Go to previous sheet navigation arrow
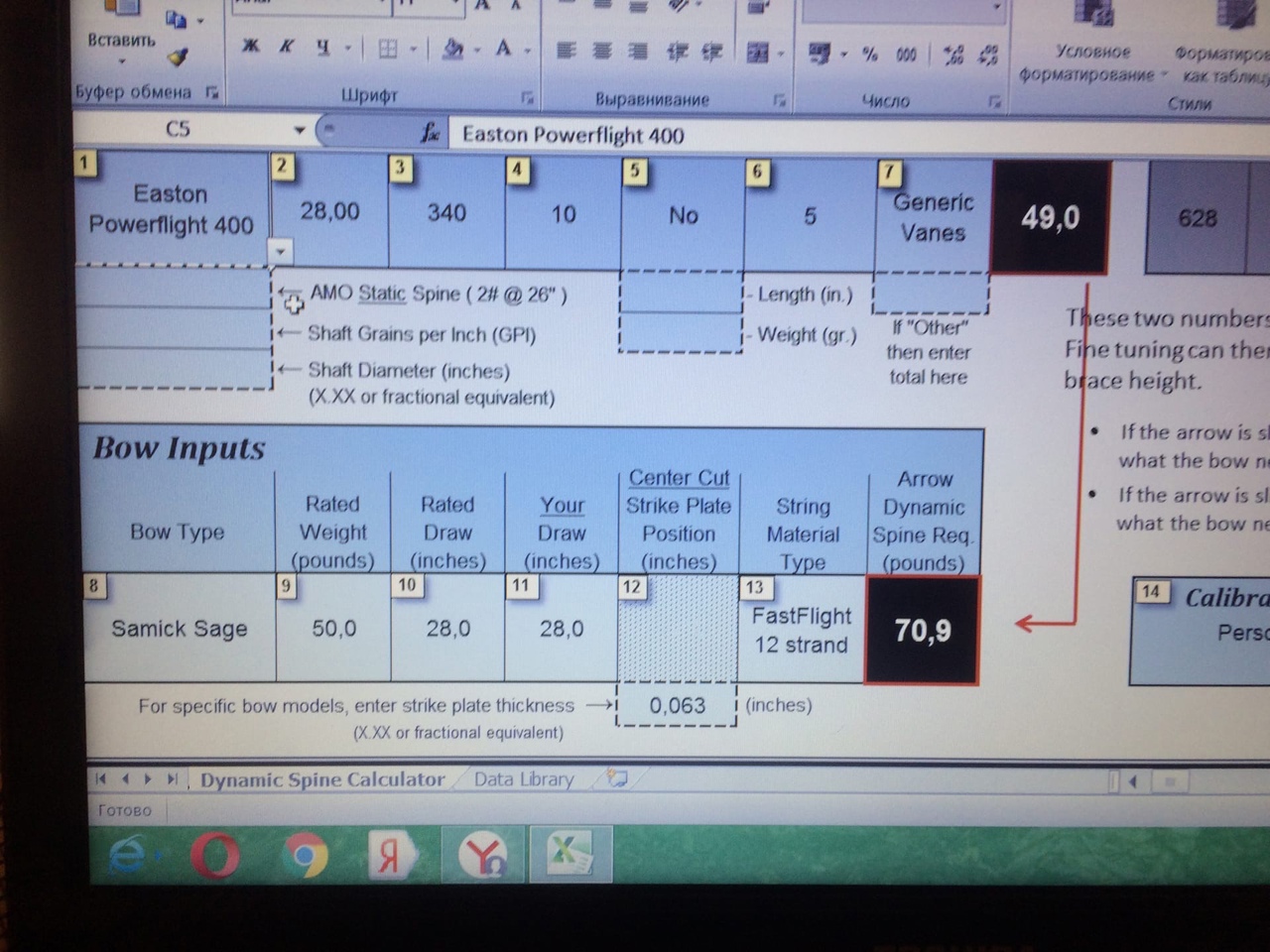The height and width of the screenshot is (952, 1270). 125,778
